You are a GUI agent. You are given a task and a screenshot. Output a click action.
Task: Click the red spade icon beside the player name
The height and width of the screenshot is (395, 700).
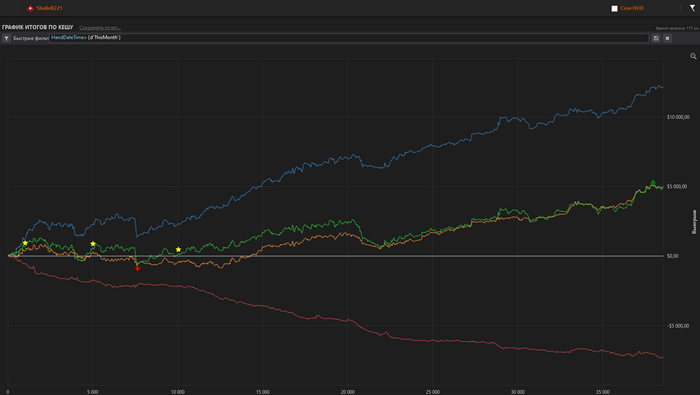point(30,8)
